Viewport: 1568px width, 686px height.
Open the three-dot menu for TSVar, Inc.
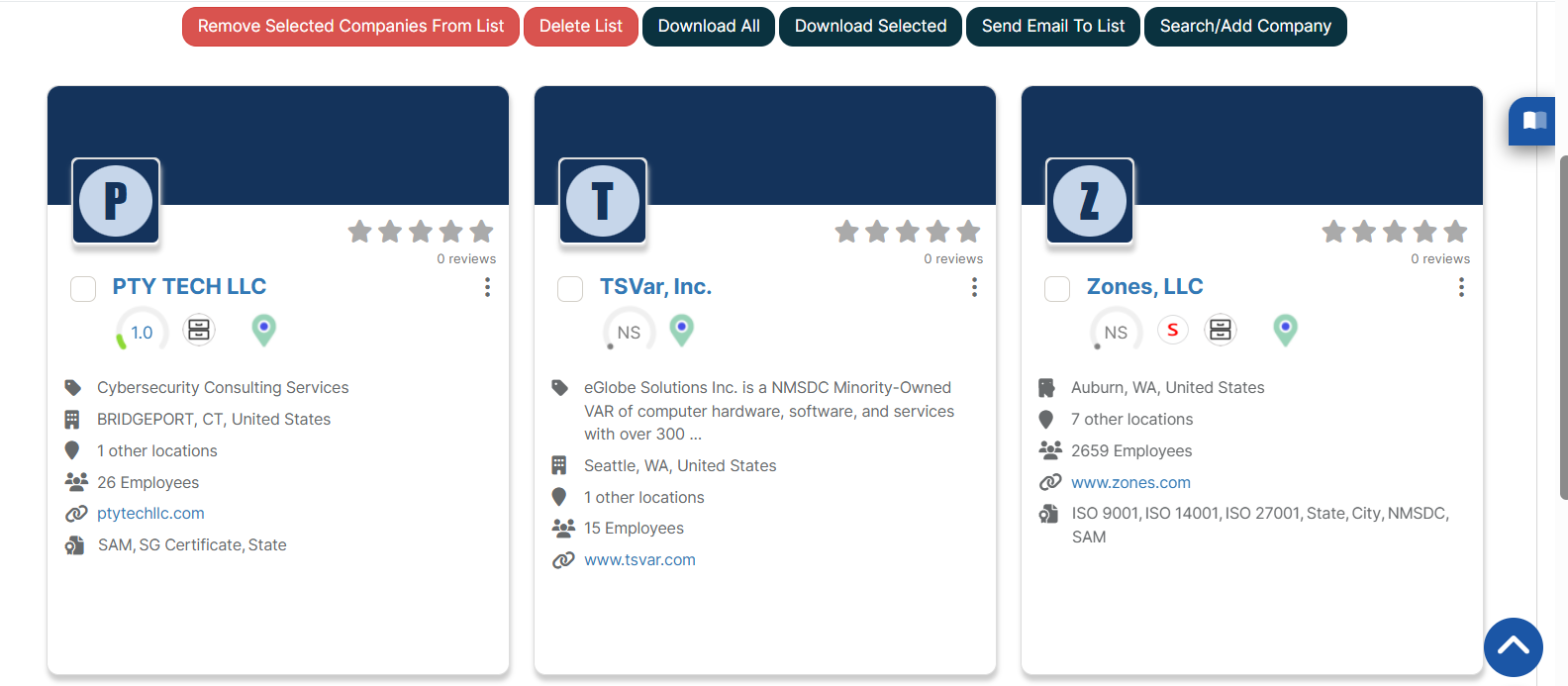pos(974,287)
